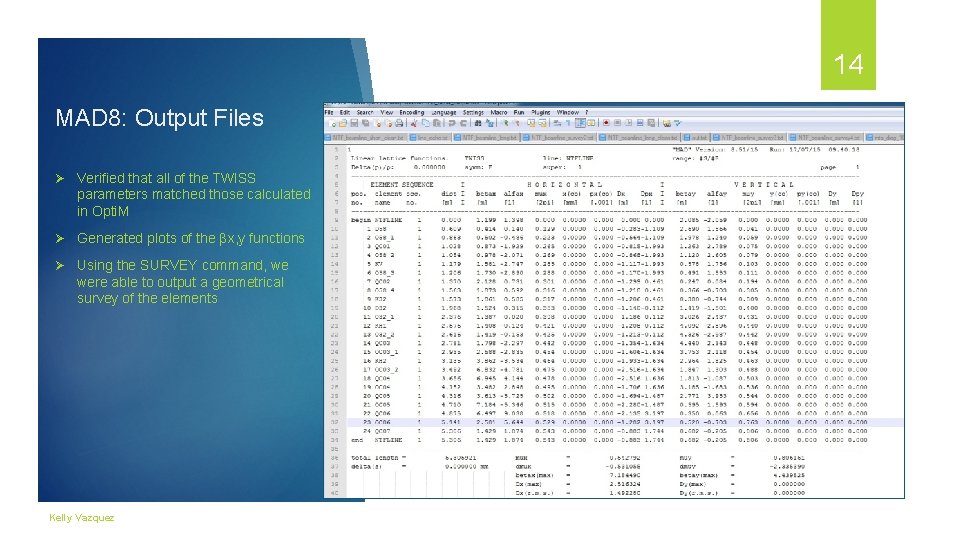Screen dimensions: 960x540
Task: Click the Save Recorded Macro icon
Action: click(651, 123)
